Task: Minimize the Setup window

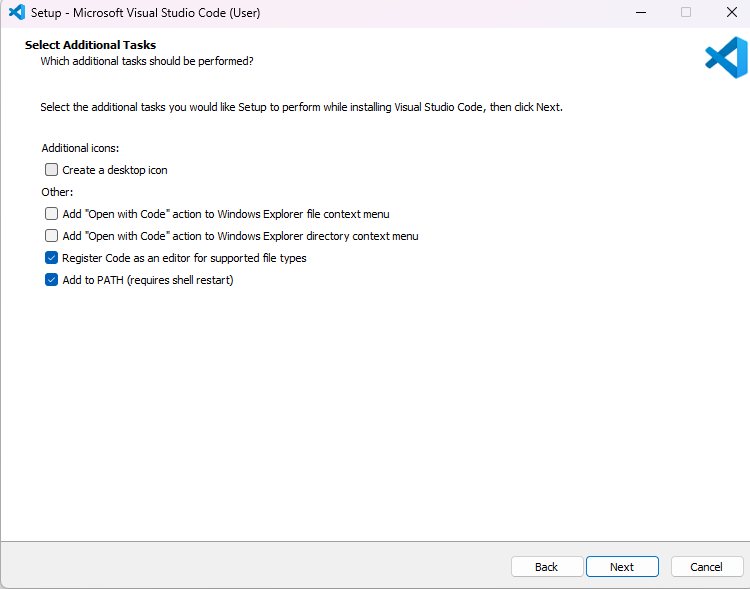Action: [641, 12]
